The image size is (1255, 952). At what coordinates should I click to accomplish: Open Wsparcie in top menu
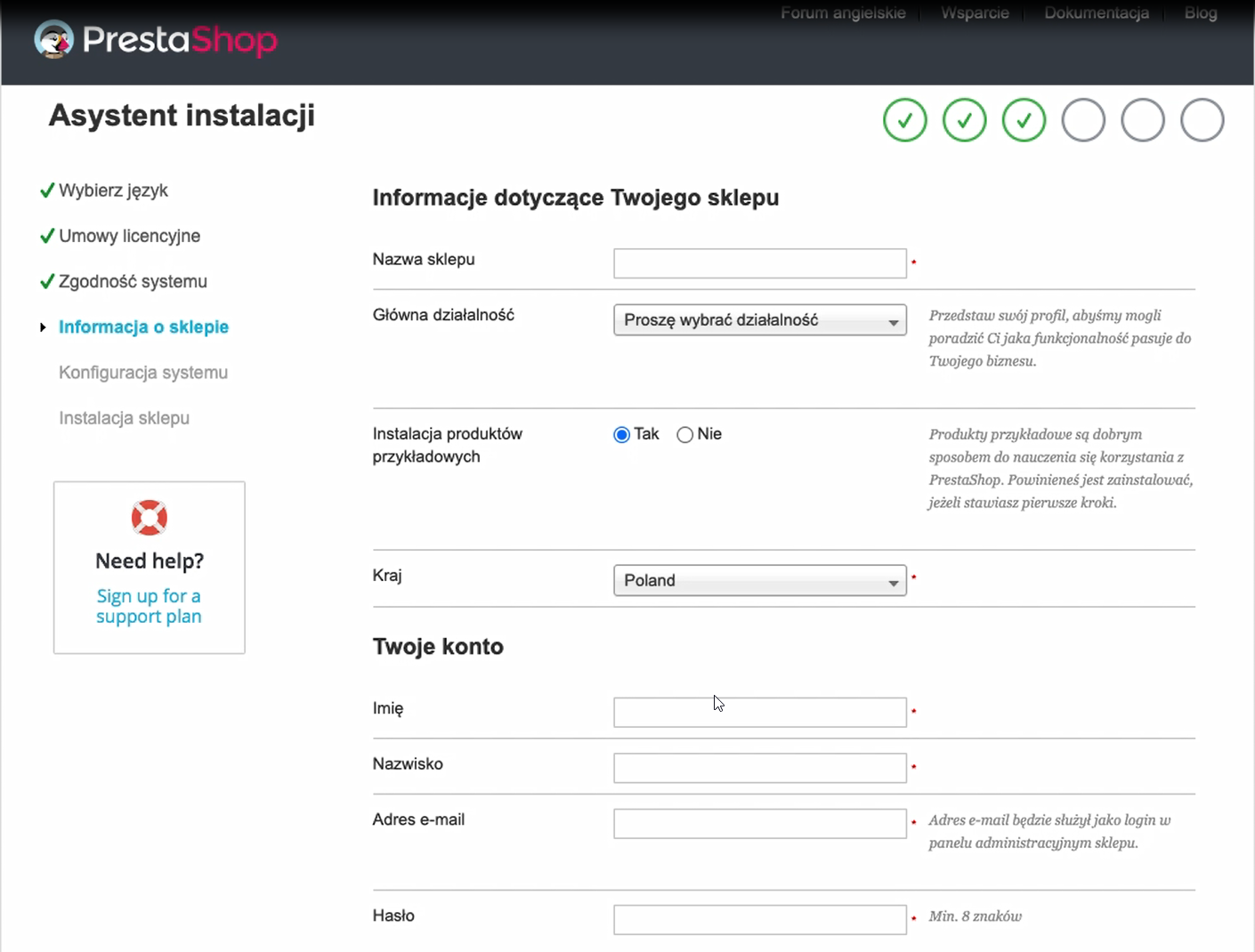[x=975, y=12]
